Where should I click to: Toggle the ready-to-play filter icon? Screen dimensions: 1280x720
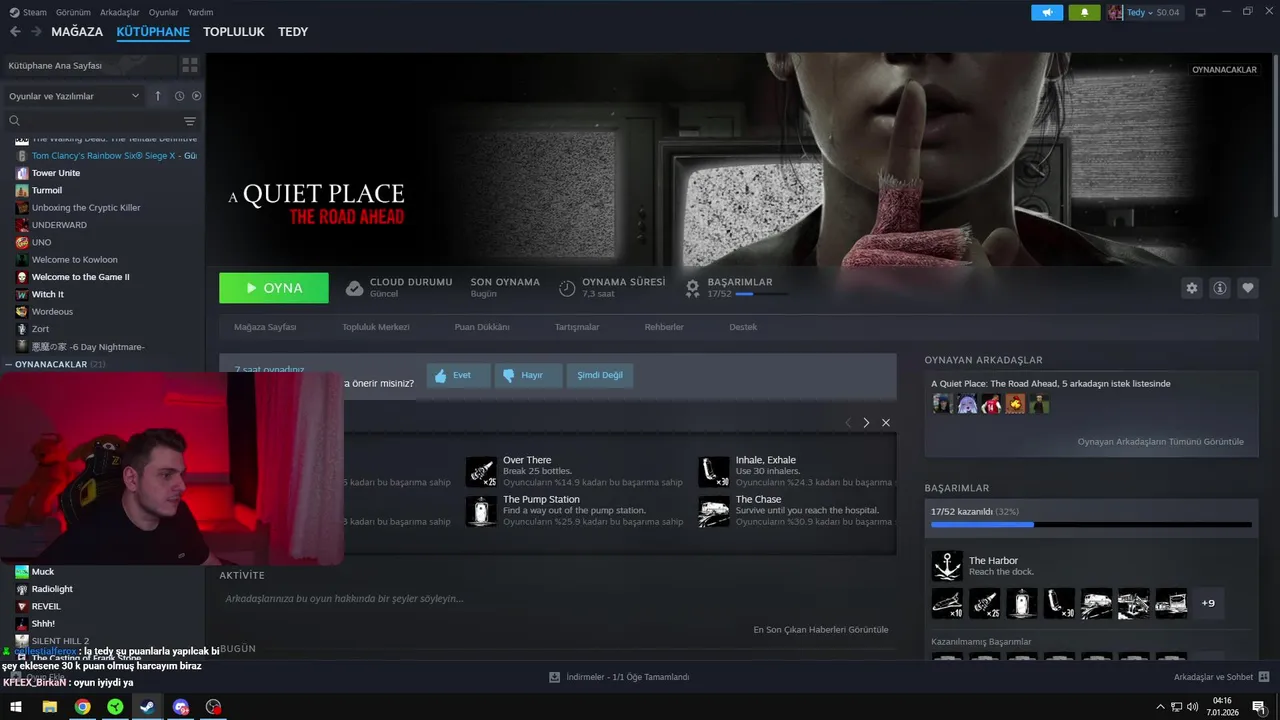pos(196,96)
